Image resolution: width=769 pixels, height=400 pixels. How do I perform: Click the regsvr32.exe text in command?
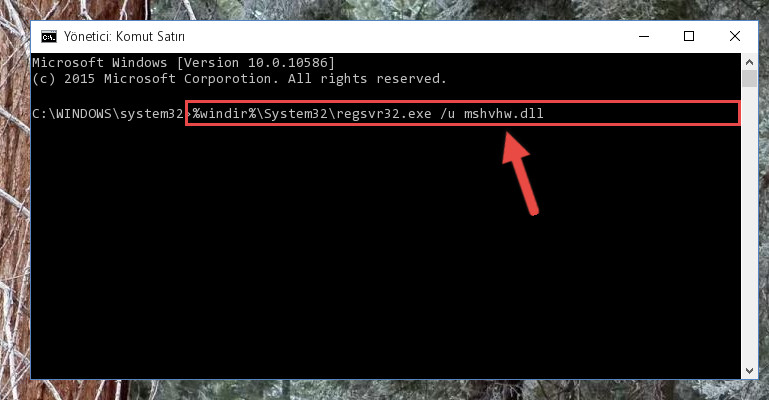384,114
